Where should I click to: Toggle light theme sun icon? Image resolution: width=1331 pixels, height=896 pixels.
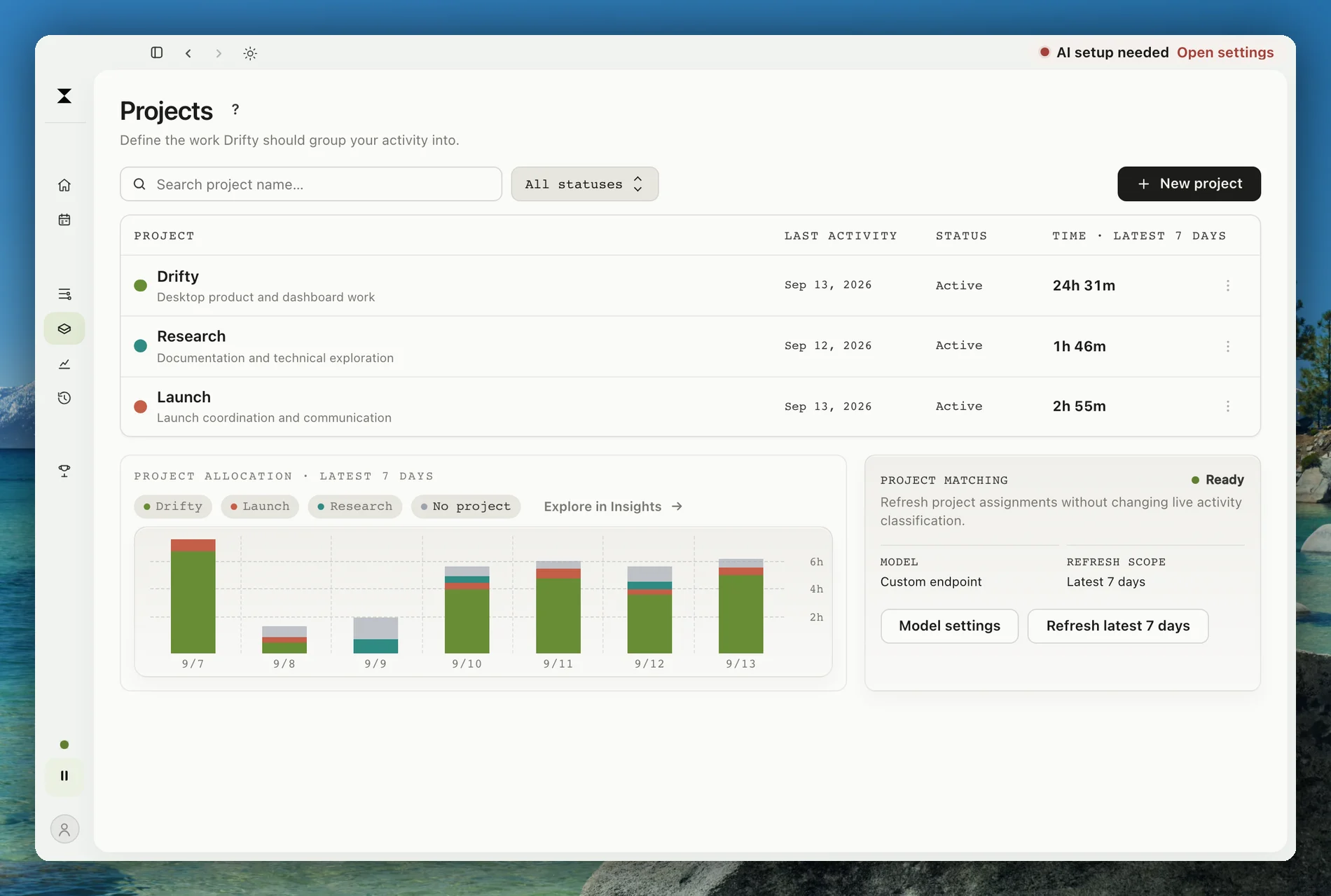[250, 53]
